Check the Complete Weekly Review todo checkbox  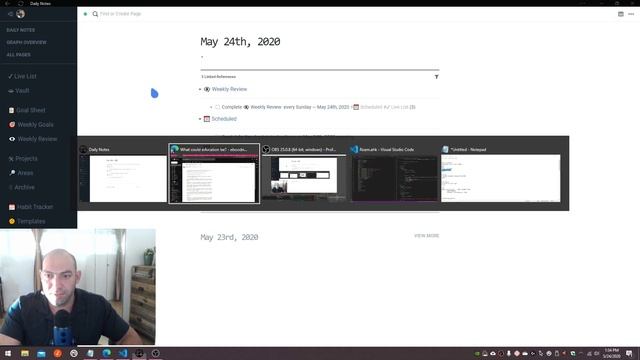coord(218,107)
